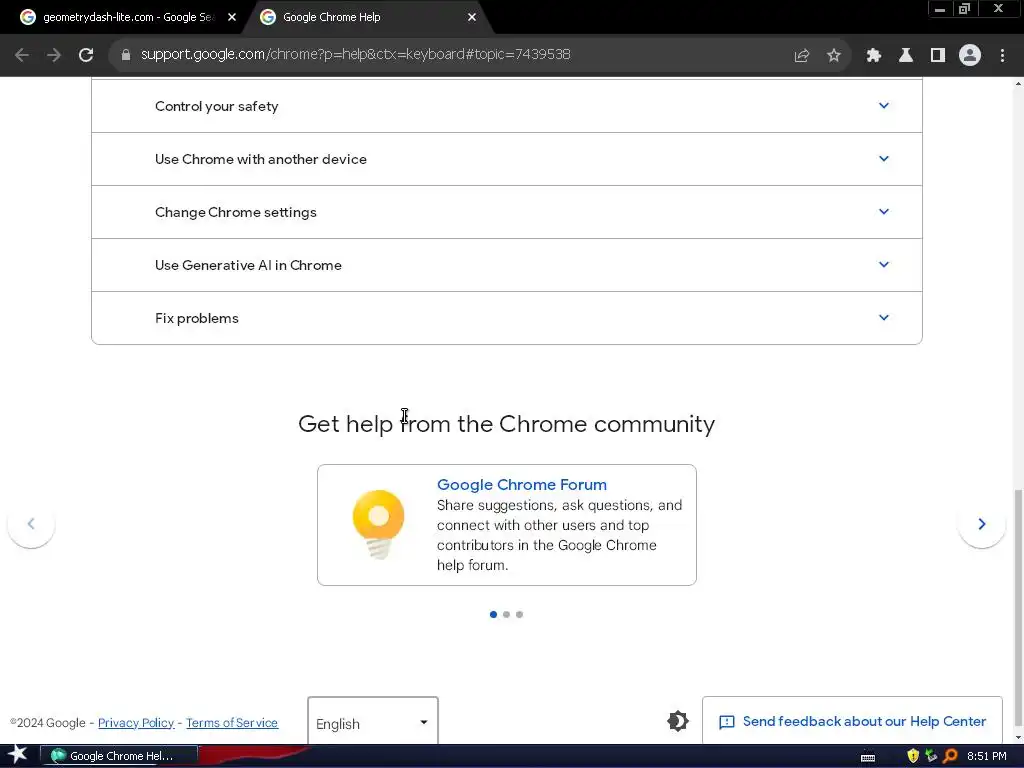Image resolution: width=1024 pixels, height=768 pixels.
Task: Expand the Fix problems section
Action: (x=507, y=318)
